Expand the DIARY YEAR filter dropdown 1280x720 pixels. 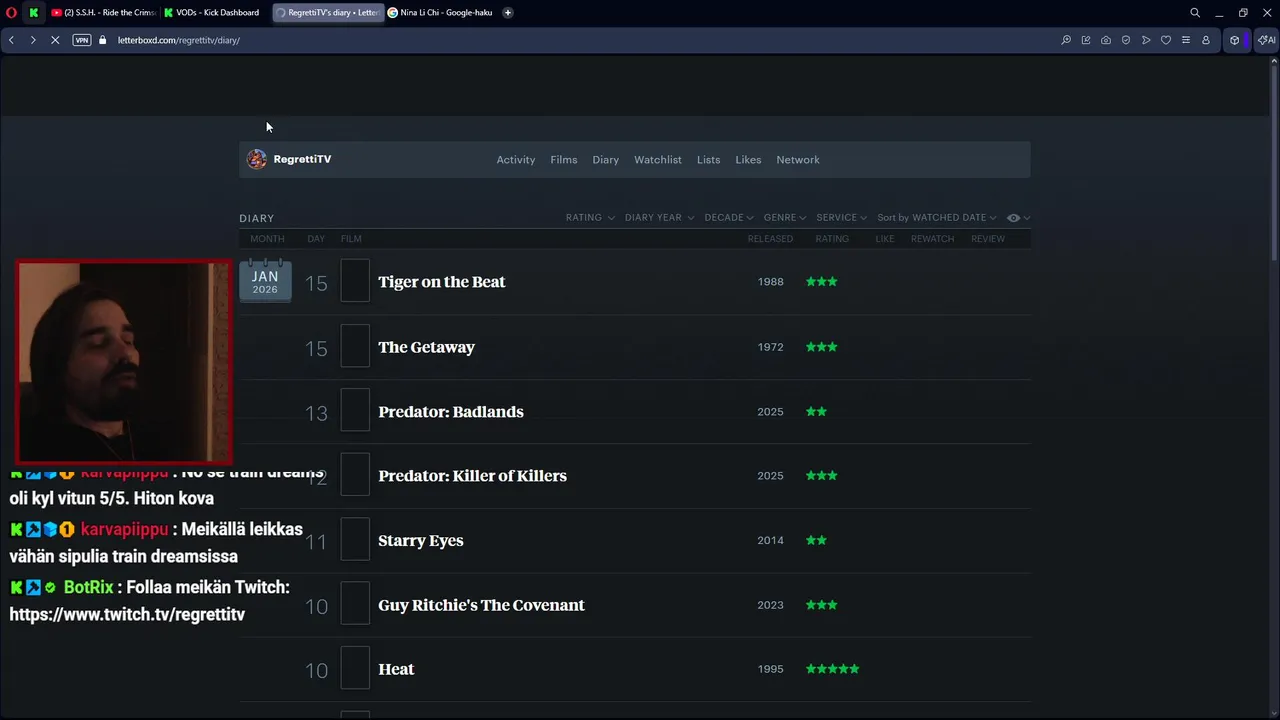tap(659, 217)
